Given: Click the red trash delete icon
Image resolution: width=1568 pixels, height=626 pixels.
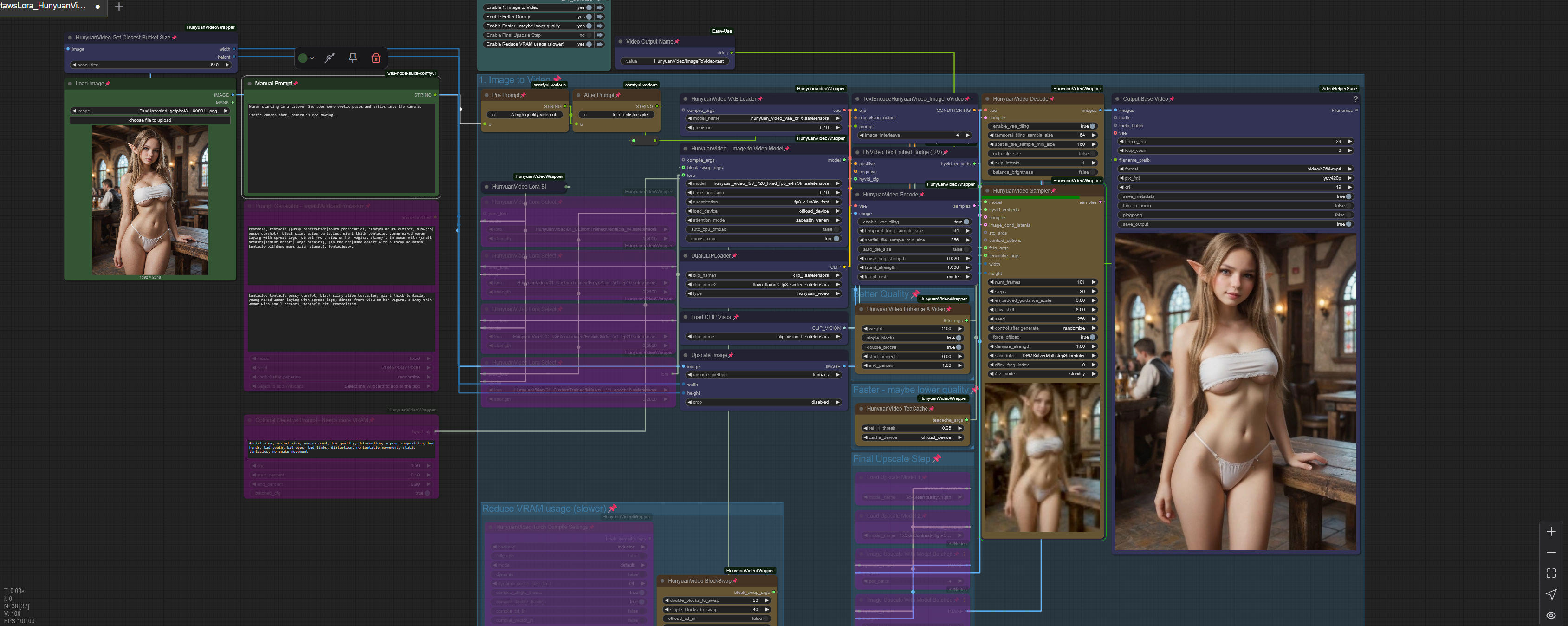Looking at the screenshot, I should pos(376,58).
